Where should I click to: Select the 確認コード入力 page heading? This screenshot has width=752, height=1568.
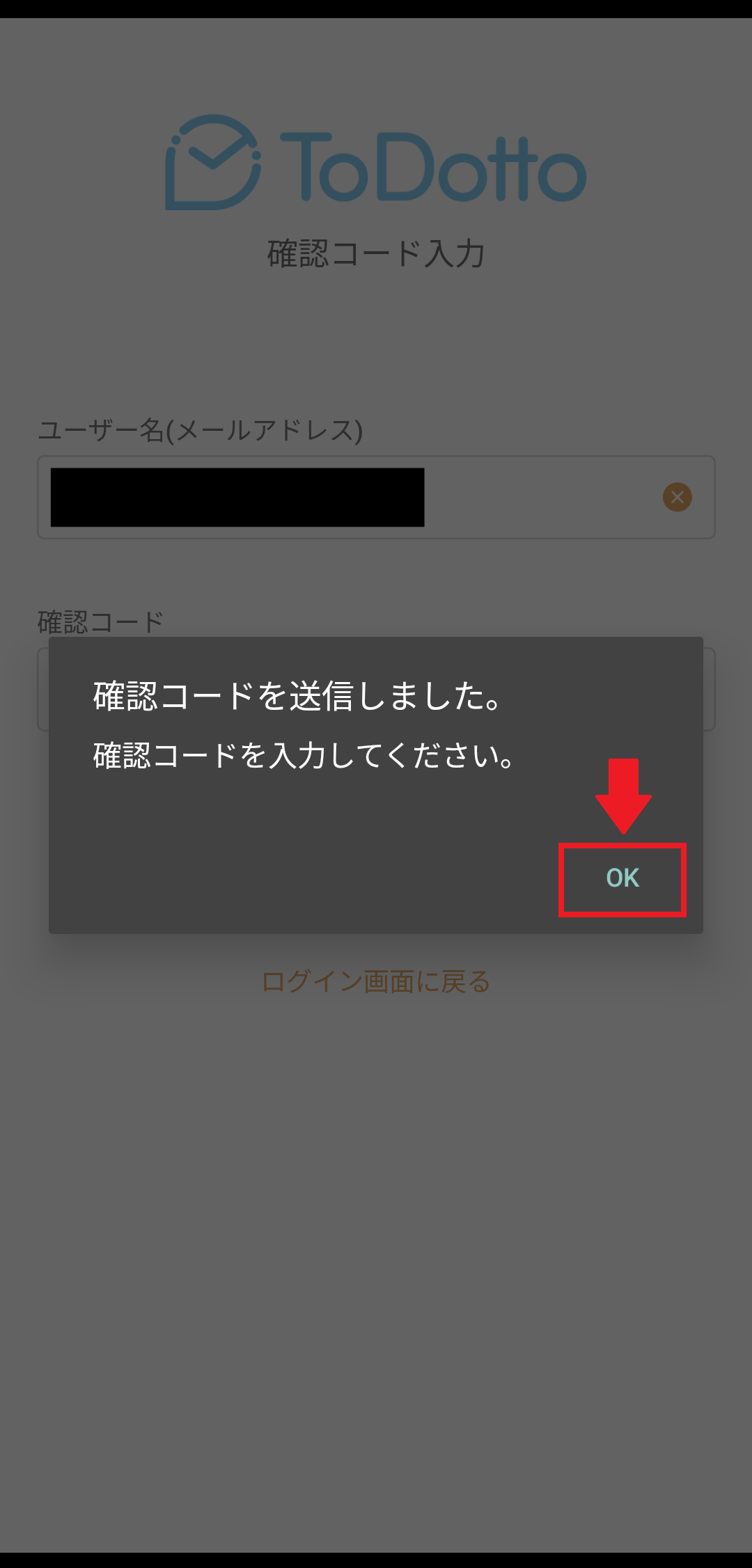376,253
